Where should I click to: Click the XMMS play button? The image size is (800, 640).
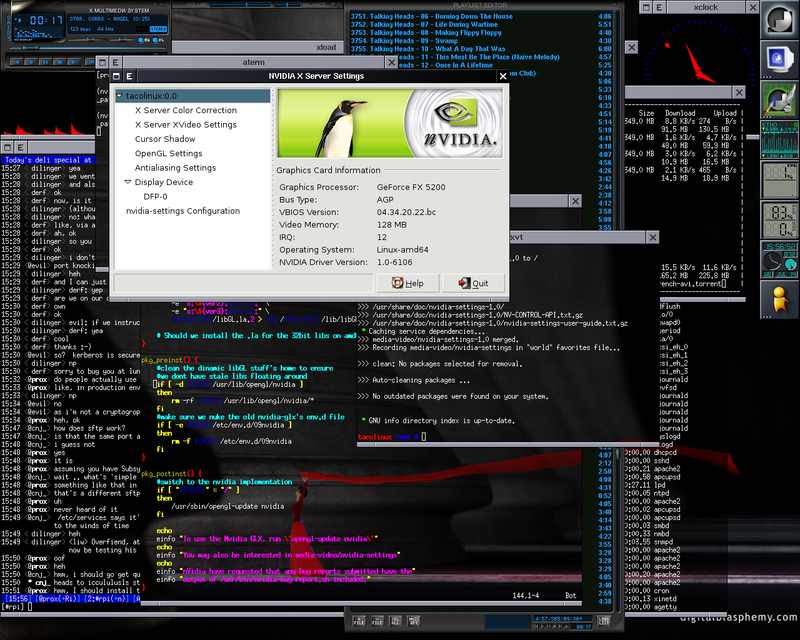click(31, 62)
